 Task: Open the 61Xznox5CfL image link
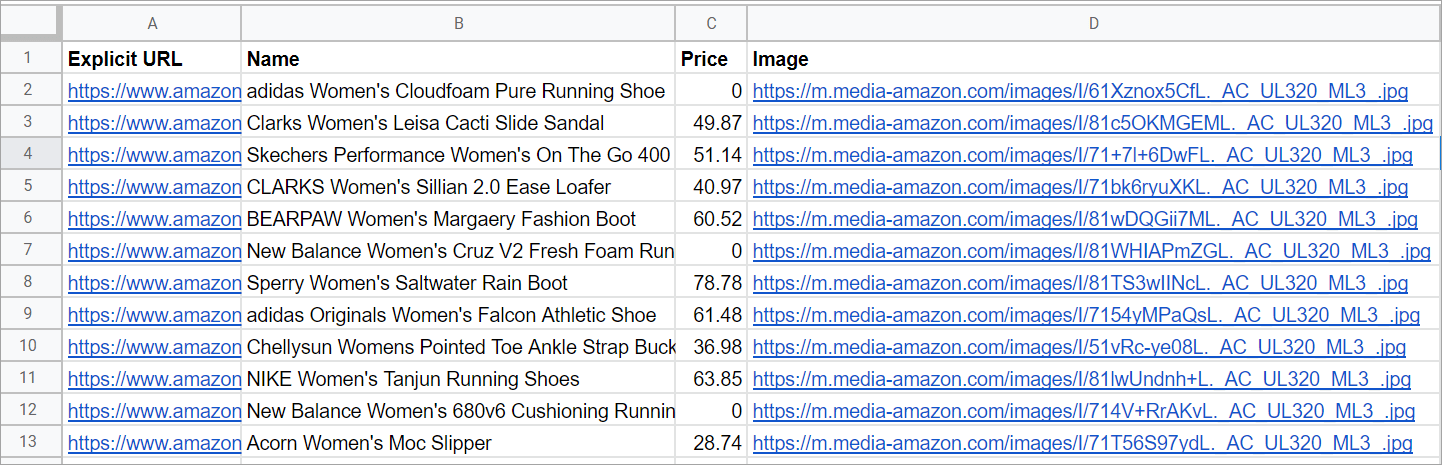point(1080,91)
